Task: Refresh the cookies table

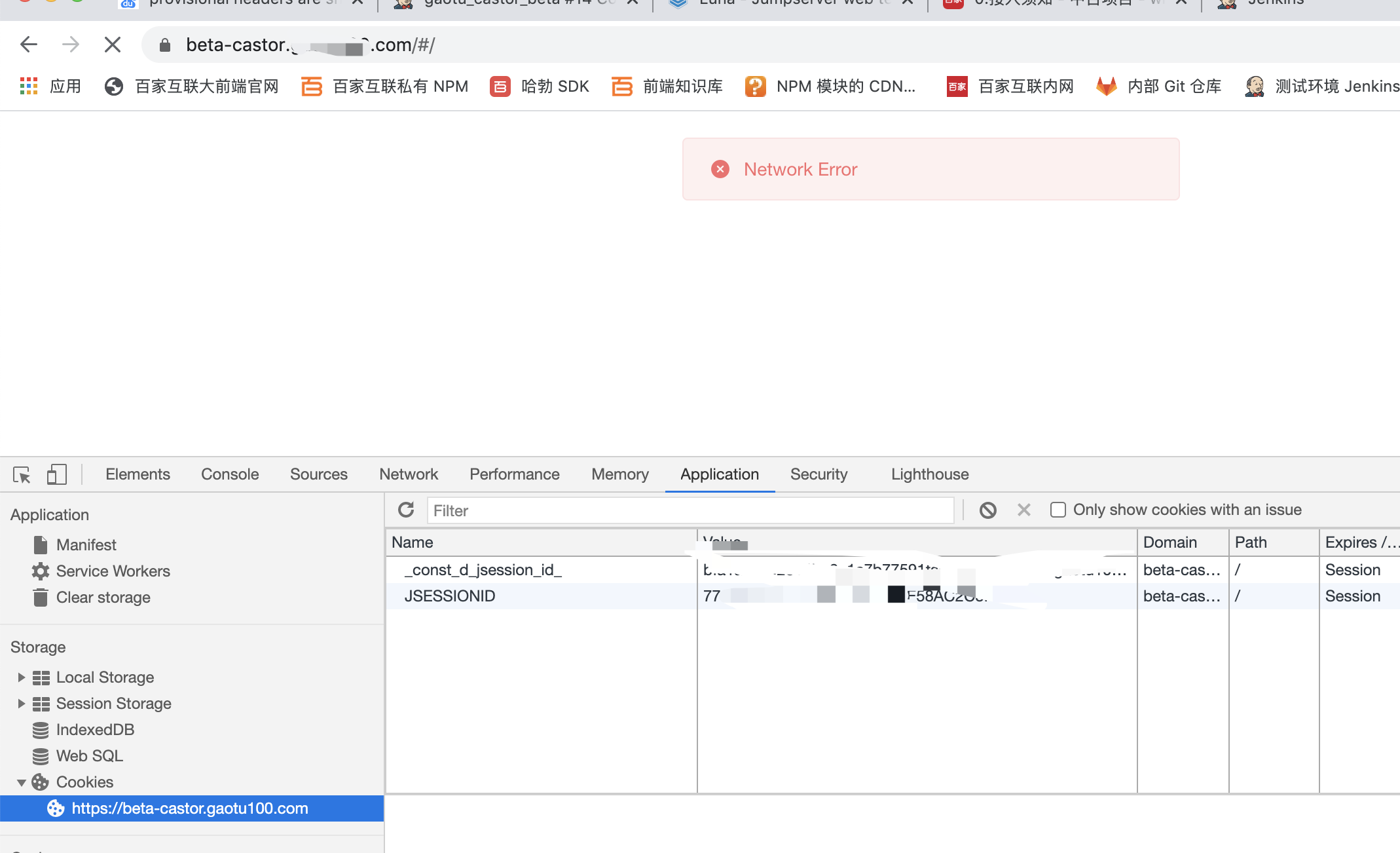Action: coord(406,510)
